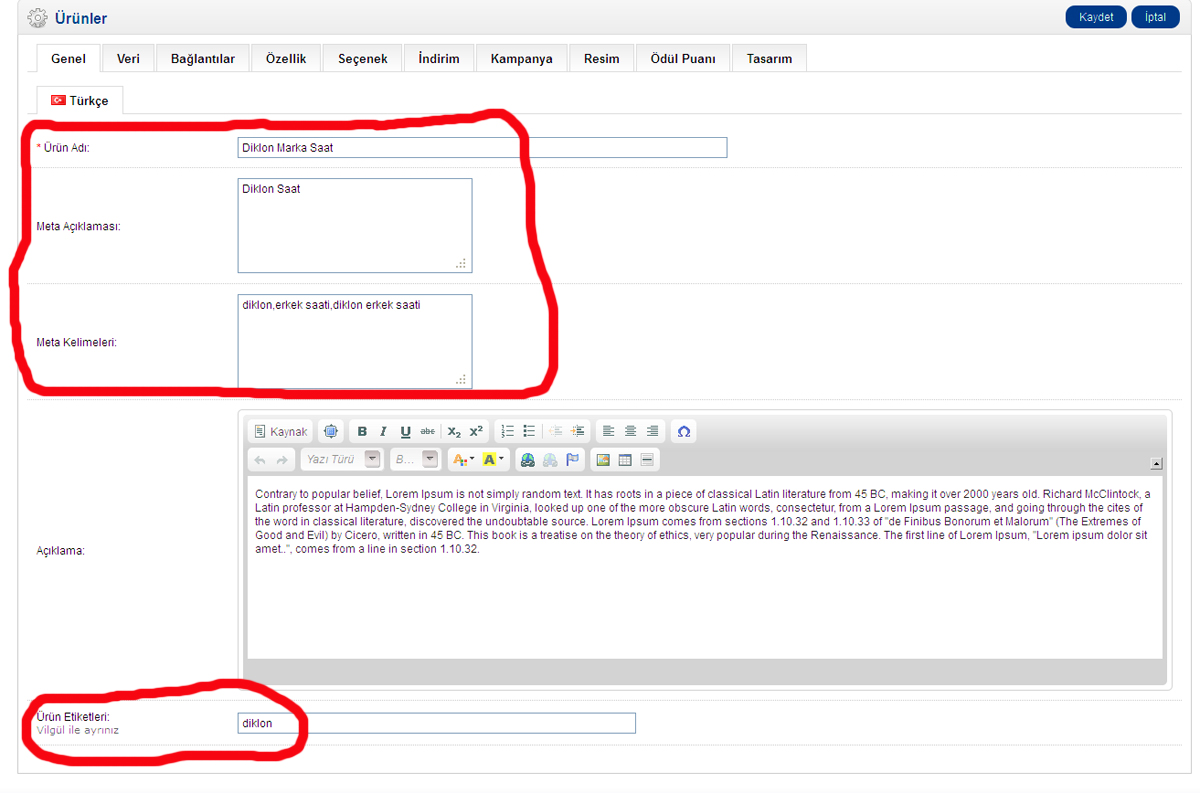The image size is (1200, 793).
Task: Click into the Meta Açıklaması textarea
Action: (355, 225)
